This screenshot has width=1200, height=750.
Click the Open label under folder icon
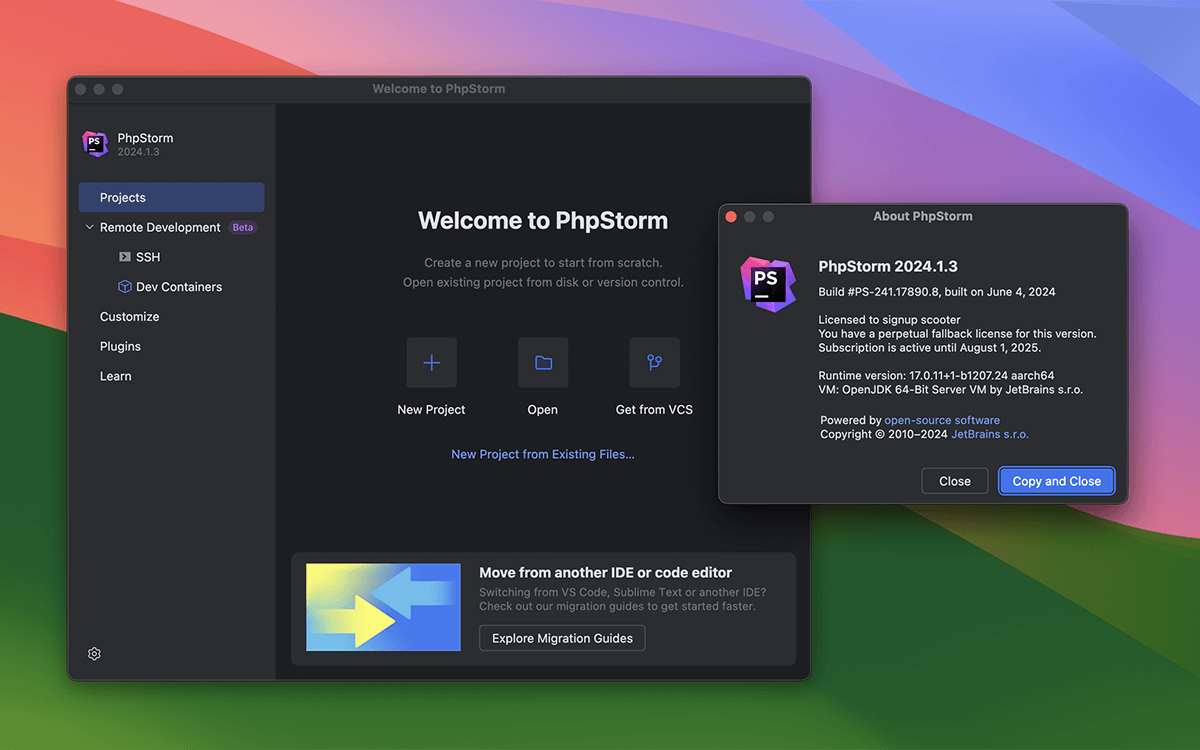point(543,409)
